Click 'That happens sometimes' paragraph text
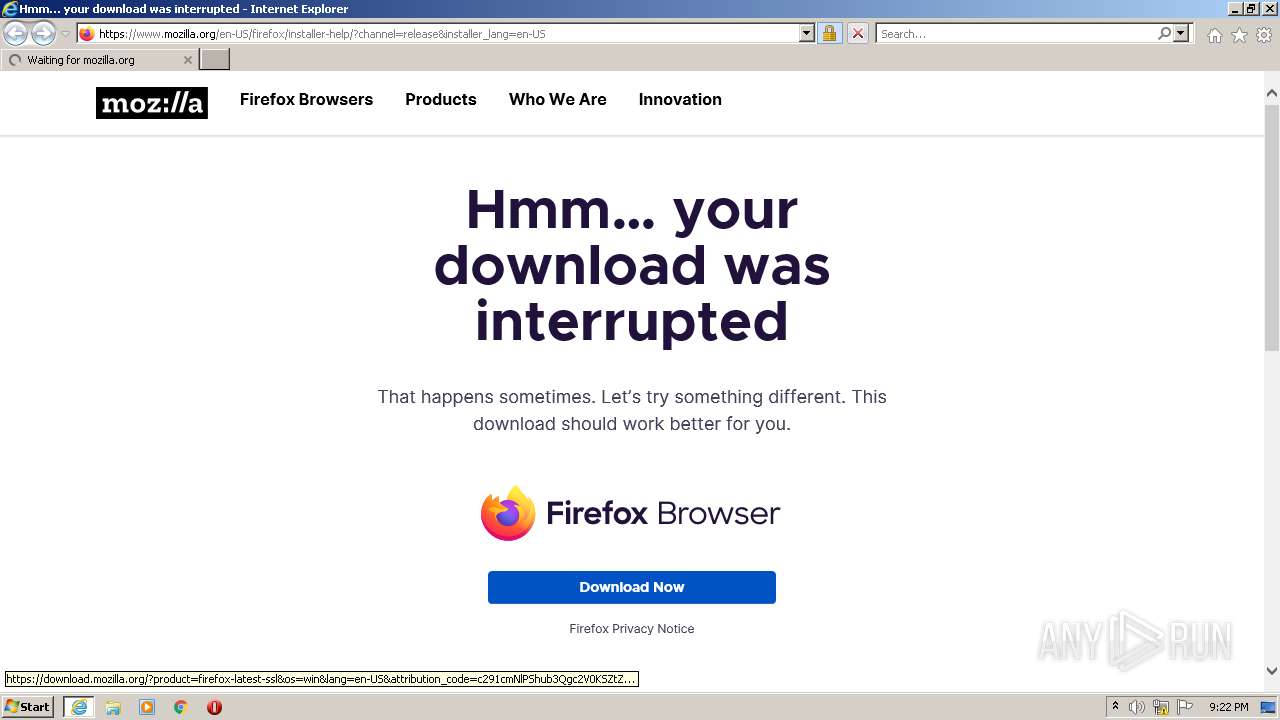 [x=632, y=410]
